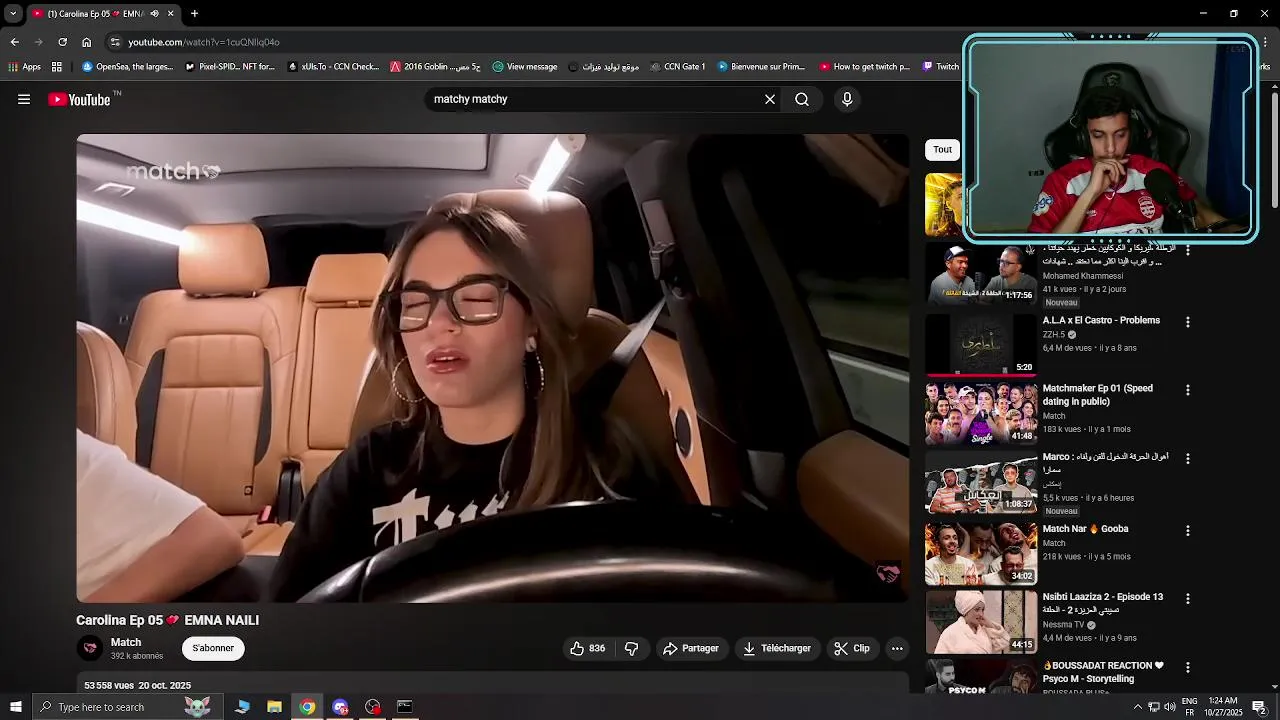Screen dimensions: 1280x720
Task: Open menu for Match Nar Gooba video
Action: (x=1188, y=530)
